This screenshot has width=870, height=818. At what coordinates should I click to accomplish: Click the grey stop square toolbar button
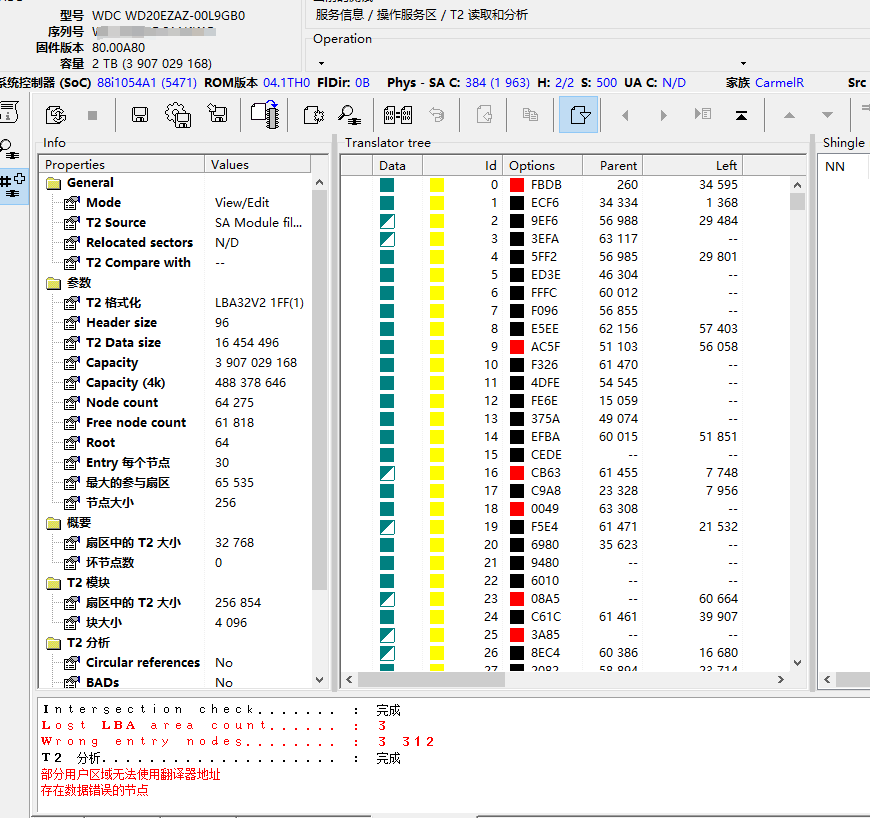click(93, 115)
